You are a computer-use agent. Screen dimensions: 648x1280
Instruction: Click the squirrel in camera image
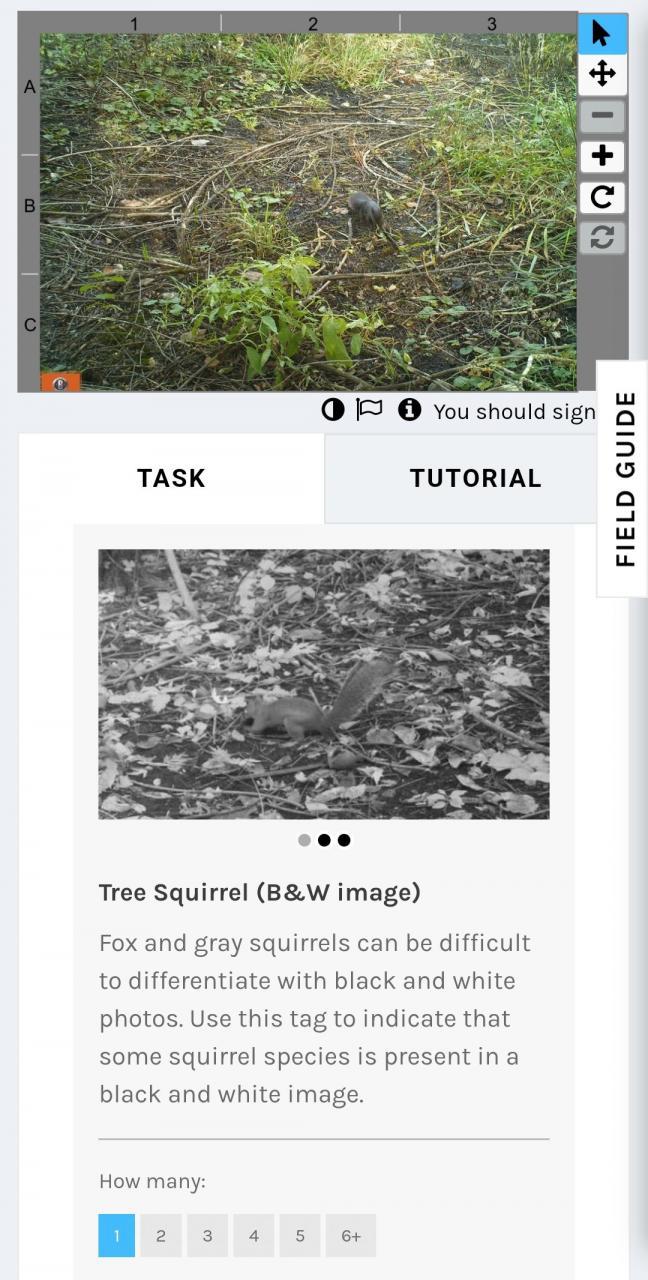point(367,213)
